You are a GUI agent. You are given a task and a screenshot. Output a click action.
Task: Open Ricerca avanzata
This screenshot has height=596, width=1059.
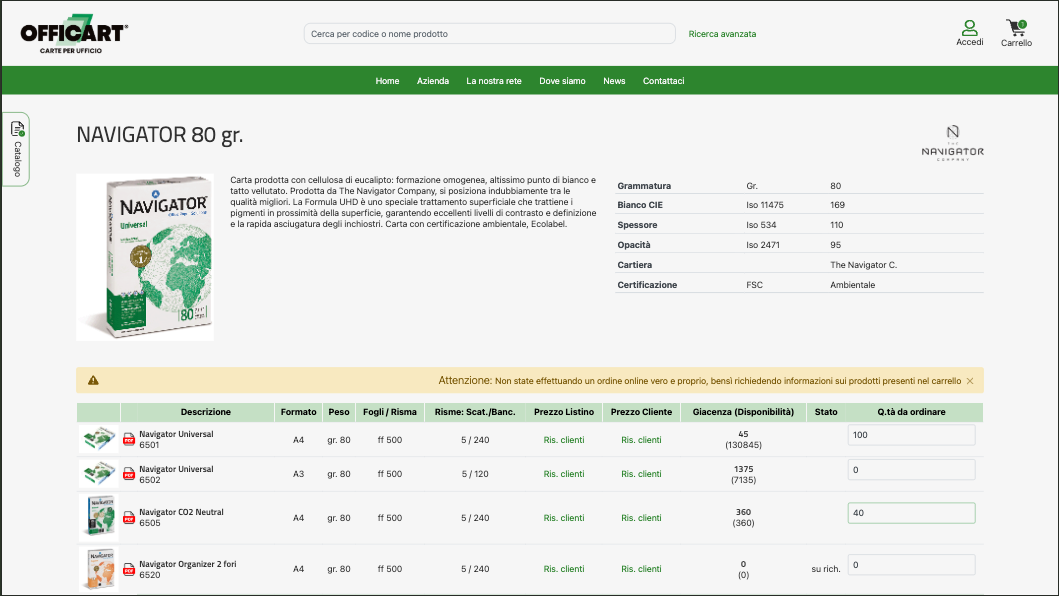click(x=722, y=33)
